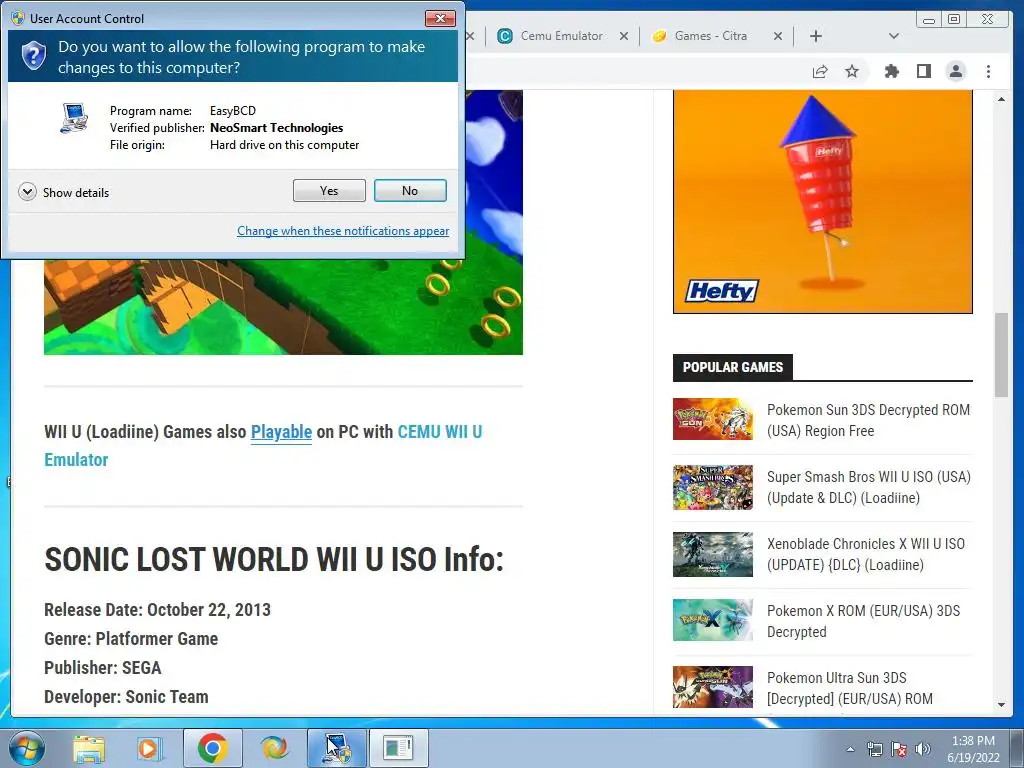
Task: Minimize the Chrome window
Action: (x=929, y=19)
